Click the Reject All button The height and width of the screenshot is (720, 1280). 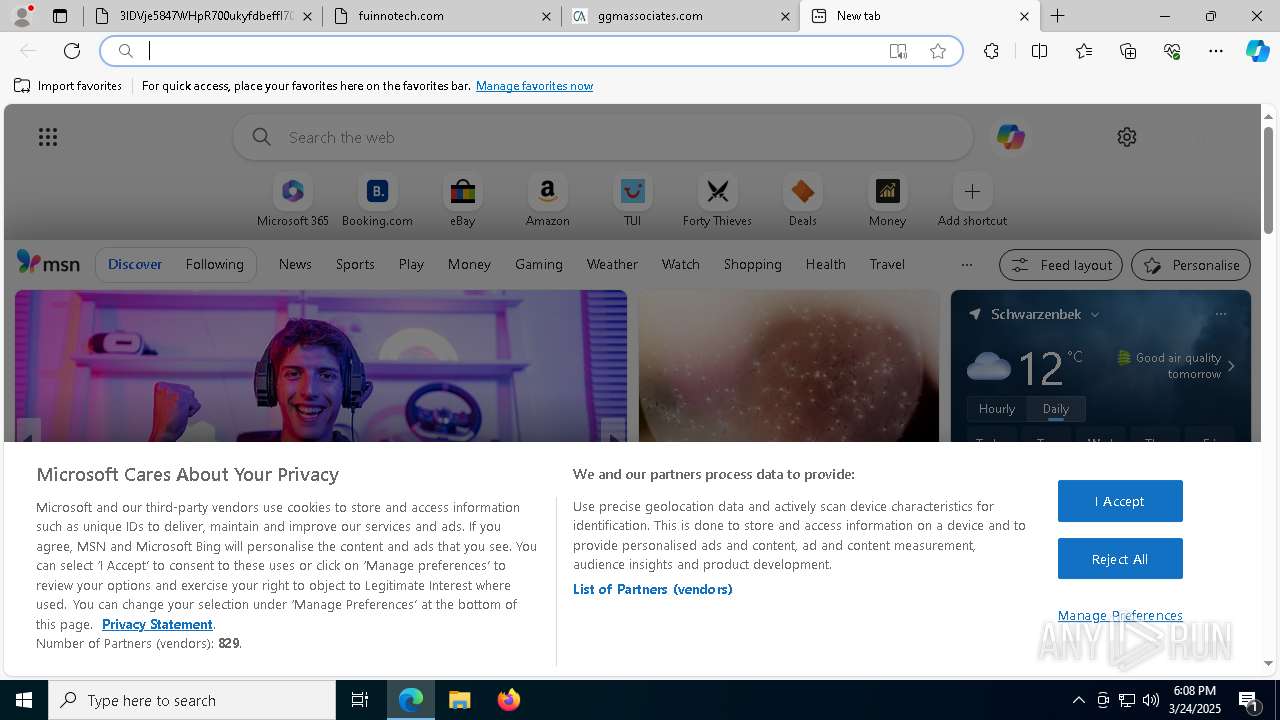click(x=1120, y=559)
